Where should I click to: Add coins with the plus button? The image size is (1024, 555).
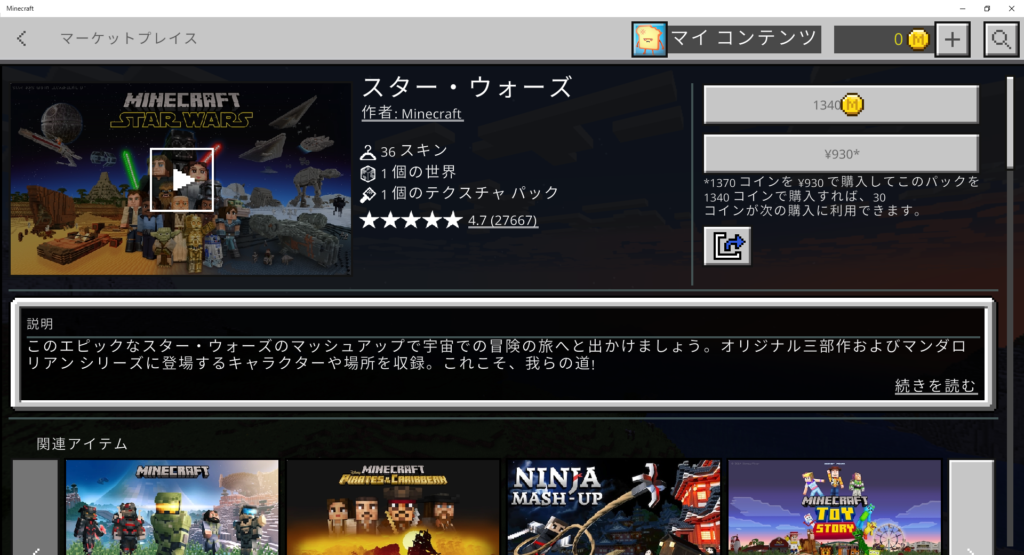point(952,39)
